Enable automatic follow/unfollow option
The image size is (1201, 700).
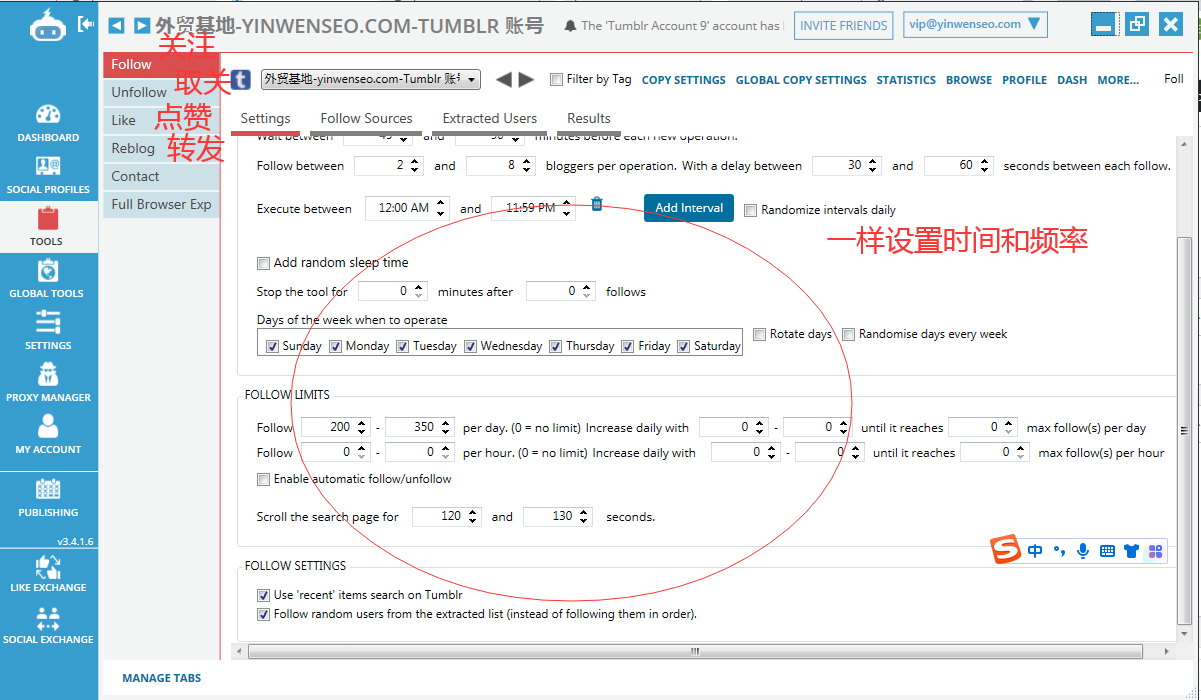point(263,479)
